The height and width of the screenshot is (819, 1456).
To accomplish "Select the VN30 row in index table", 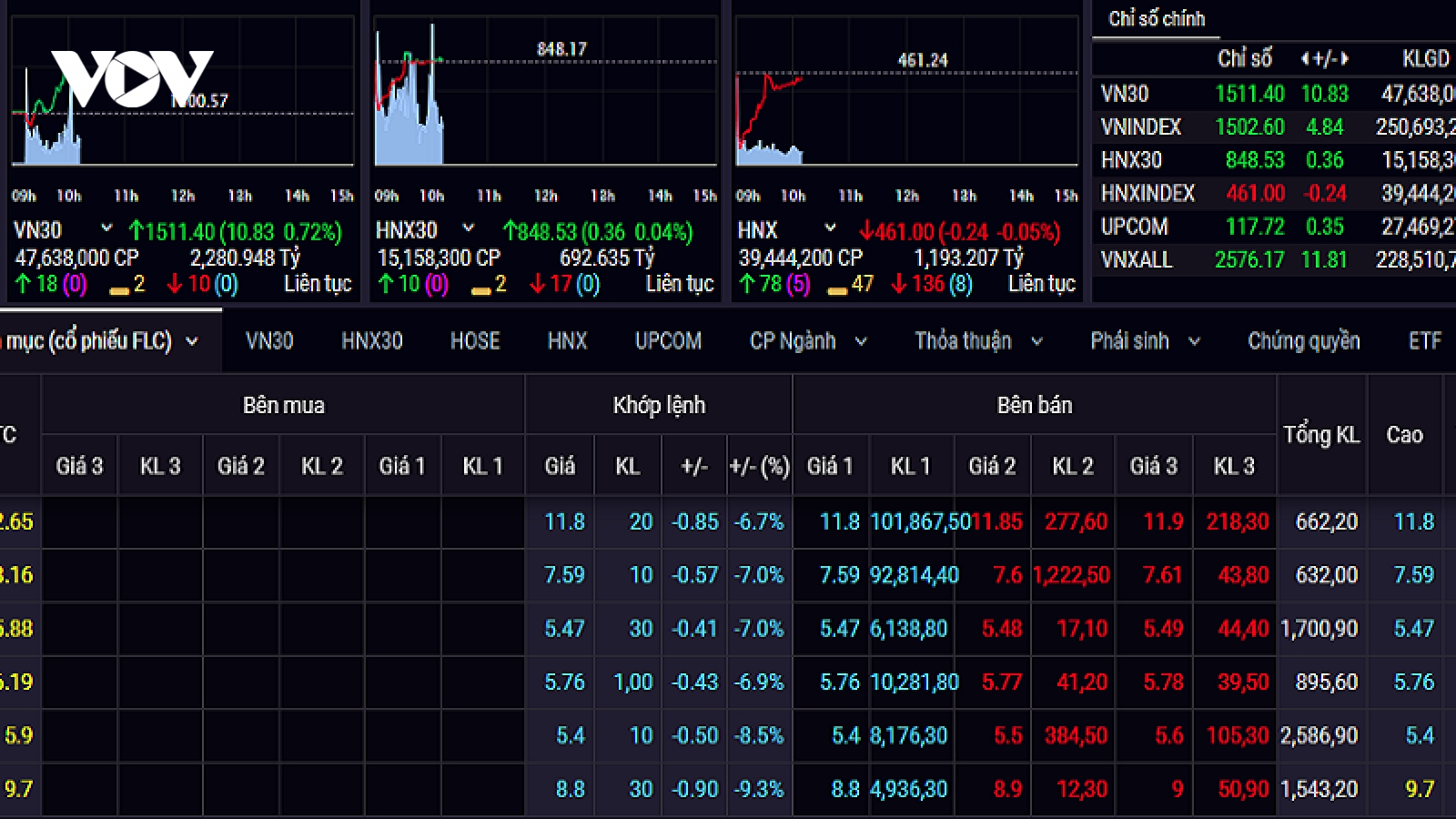I will coord(1274,94).
